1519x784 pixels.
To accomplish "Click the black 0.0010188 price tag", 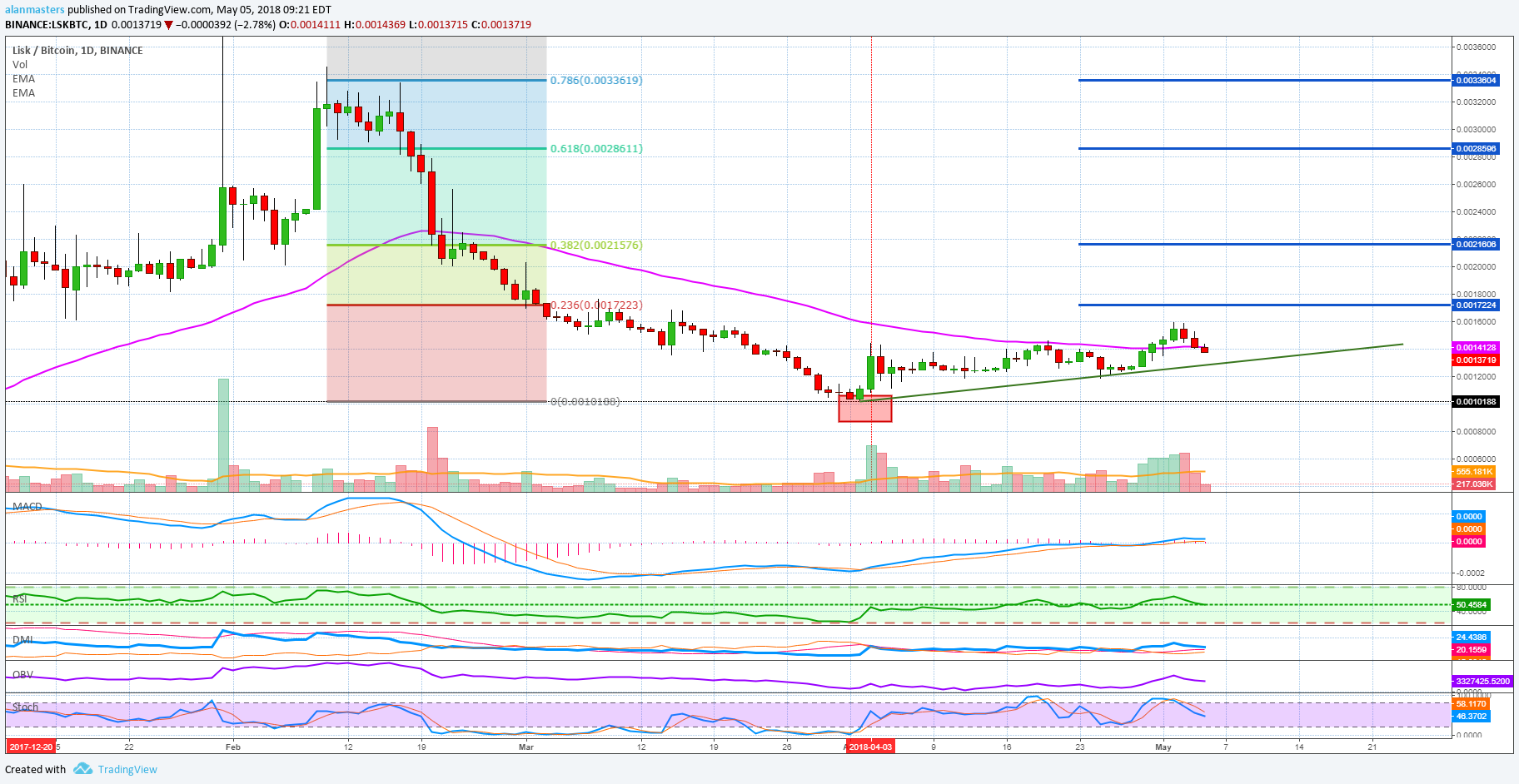I will pyautogui.click(x=1476, y=402).
